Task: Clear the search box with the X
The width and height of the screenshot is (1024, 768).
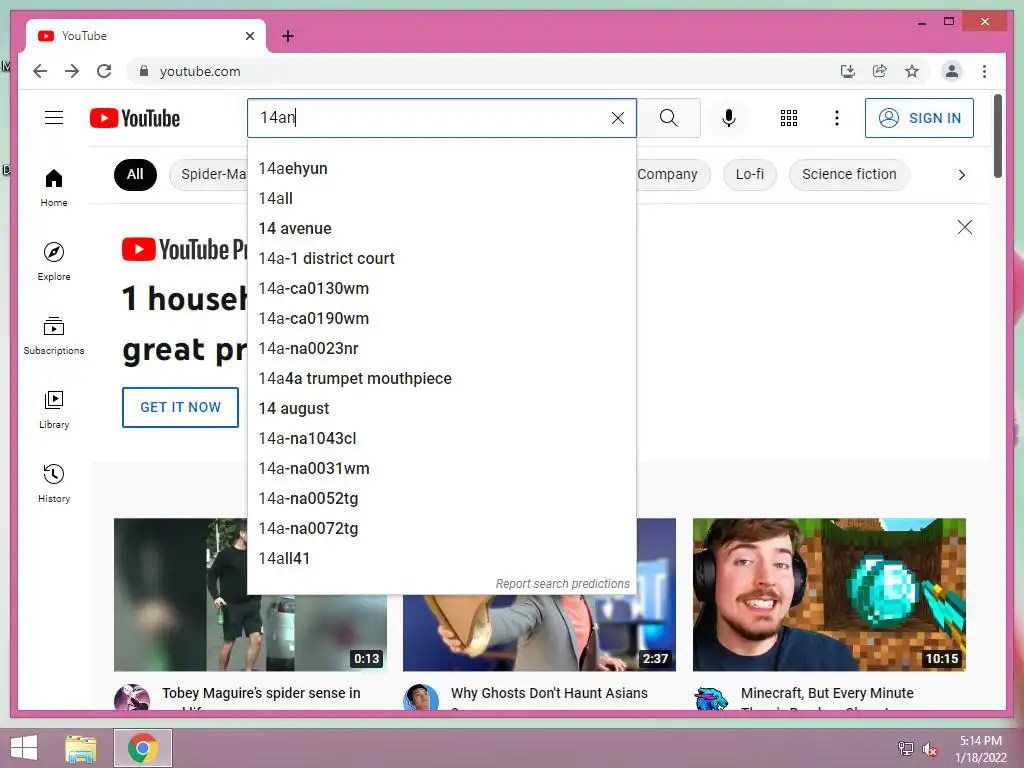Action: tap(618, 118)
